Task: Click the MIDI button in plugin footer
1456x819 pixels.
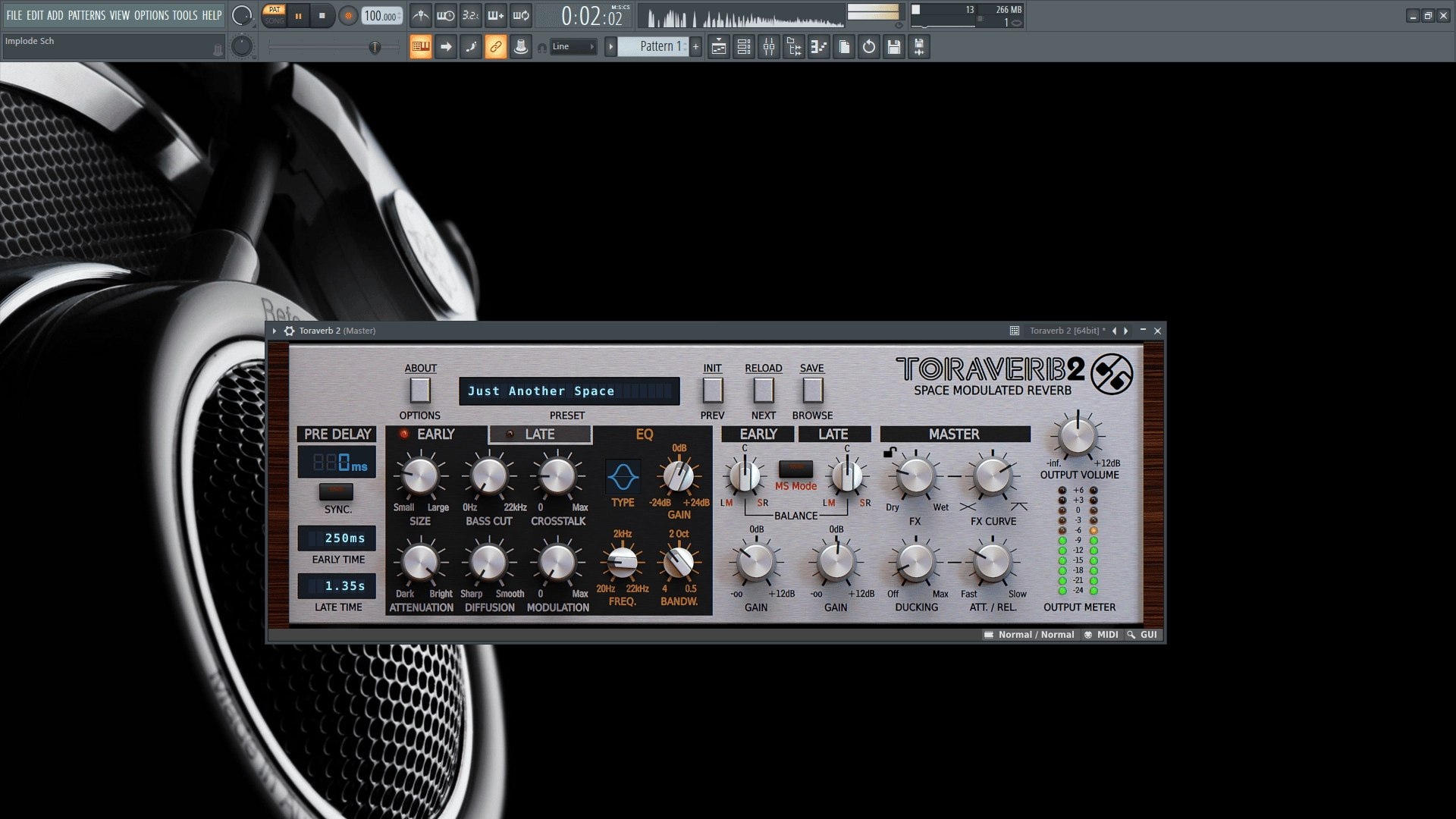Action: (x=1101, y=635)
